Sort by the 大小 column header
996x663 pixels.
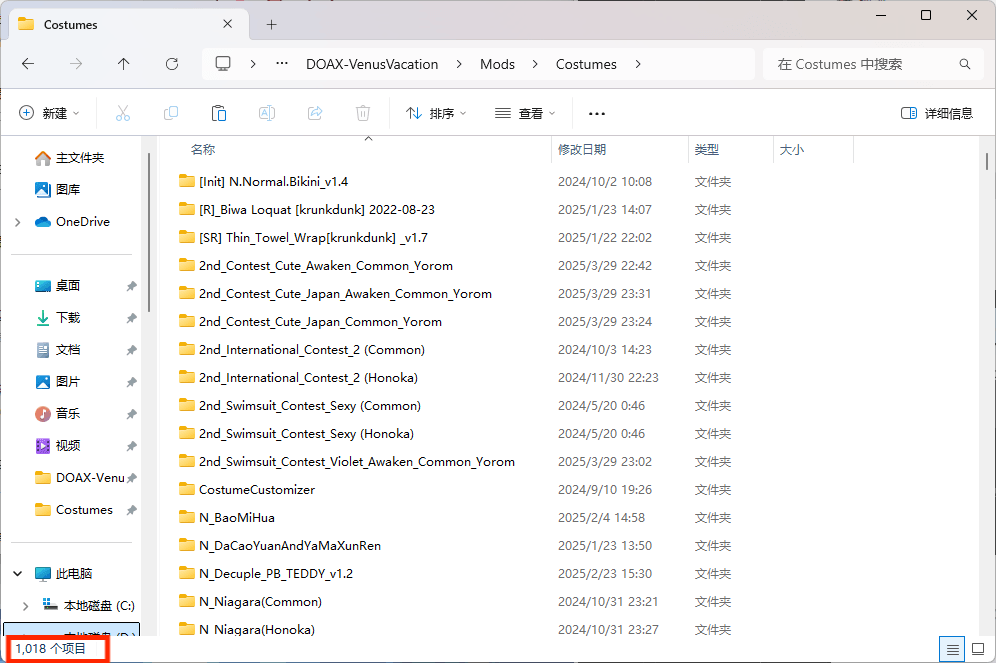[x=791, y=149]
